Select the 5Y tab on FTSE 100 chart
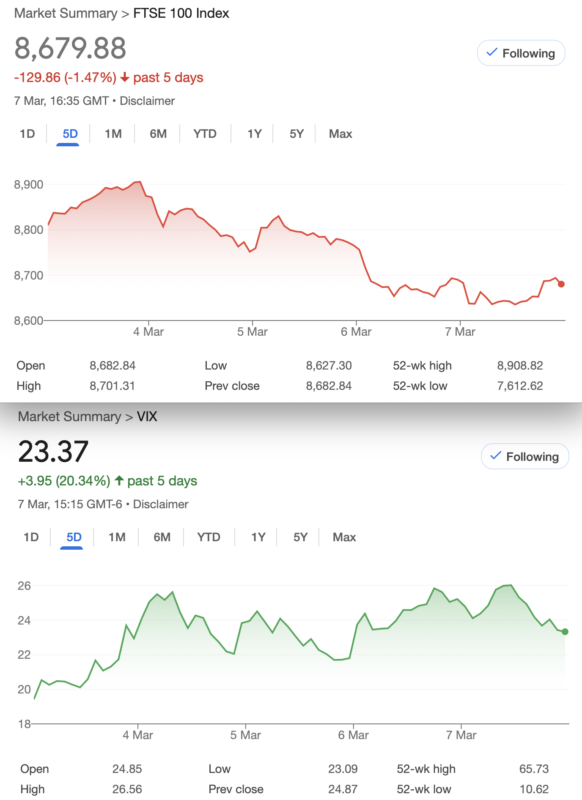Viewport: 582px width, 800px height. pos(296,134)
